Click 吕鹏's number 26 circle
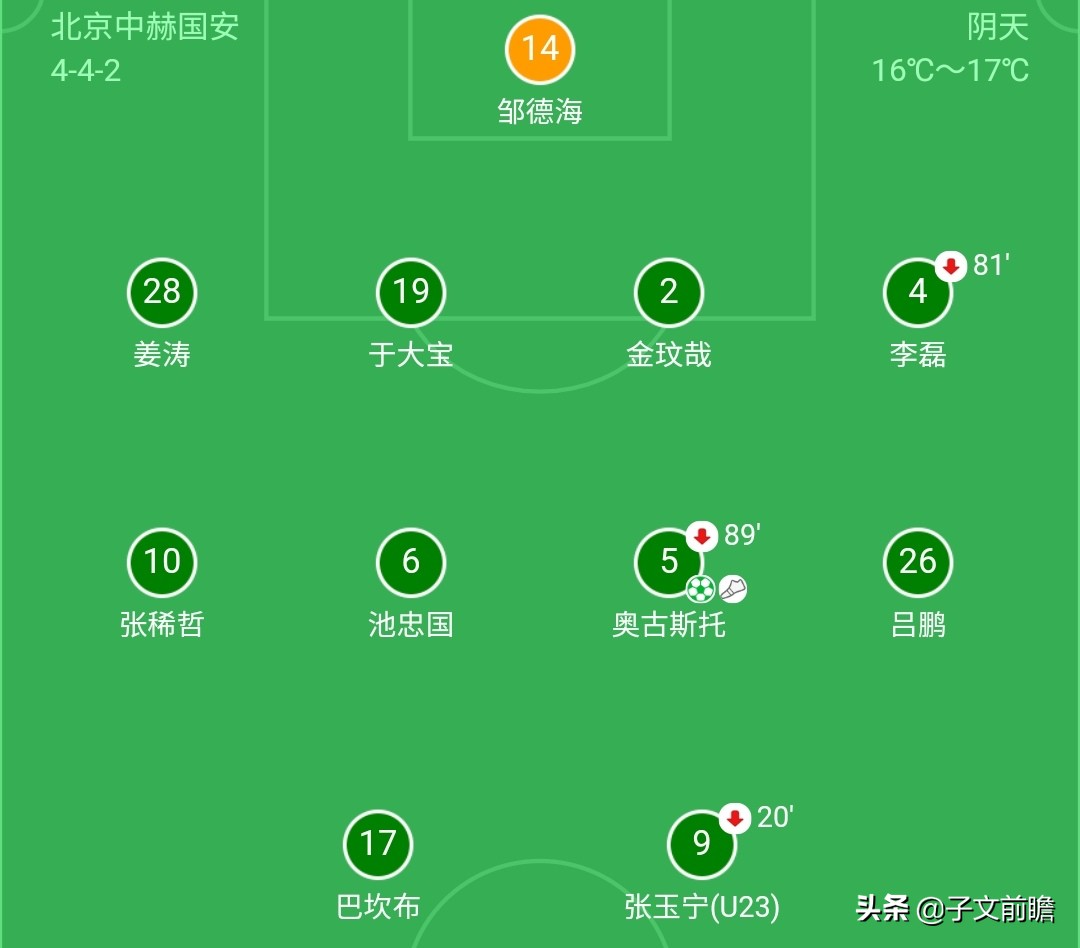The height and width of the screenshot is (948, 1080). click(917, 562)
